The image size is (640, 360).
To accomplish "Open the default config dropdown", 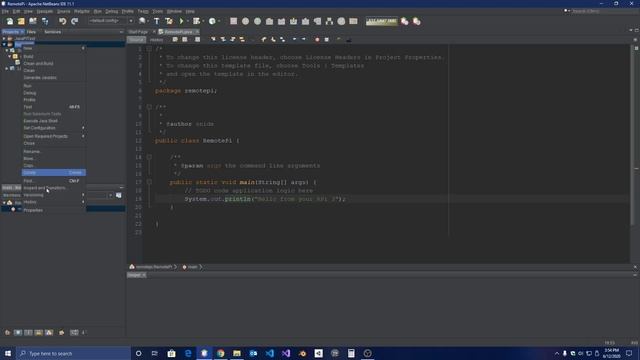I will [x=111, y=21].
